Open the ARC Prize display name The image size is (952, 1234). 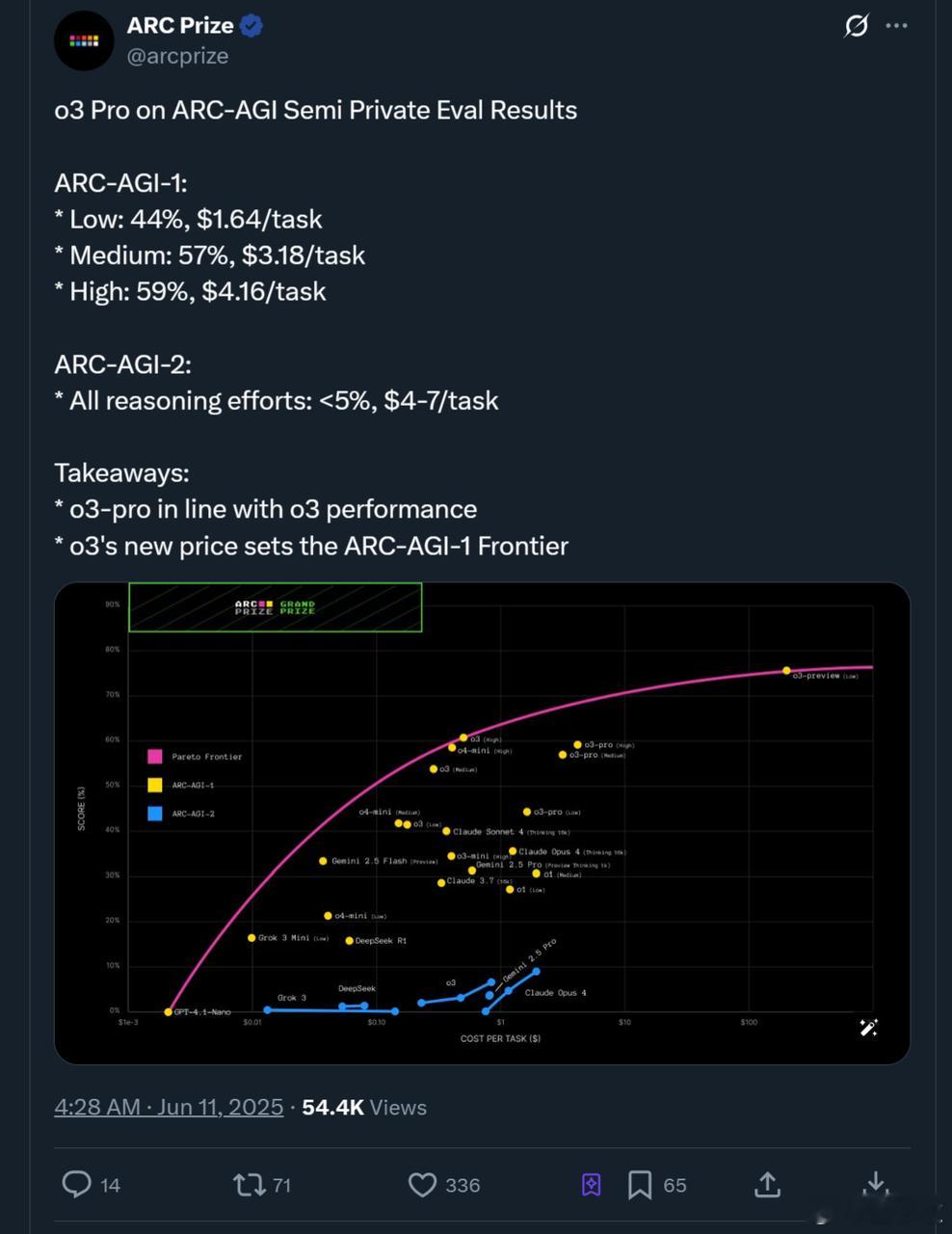point(180,26)
